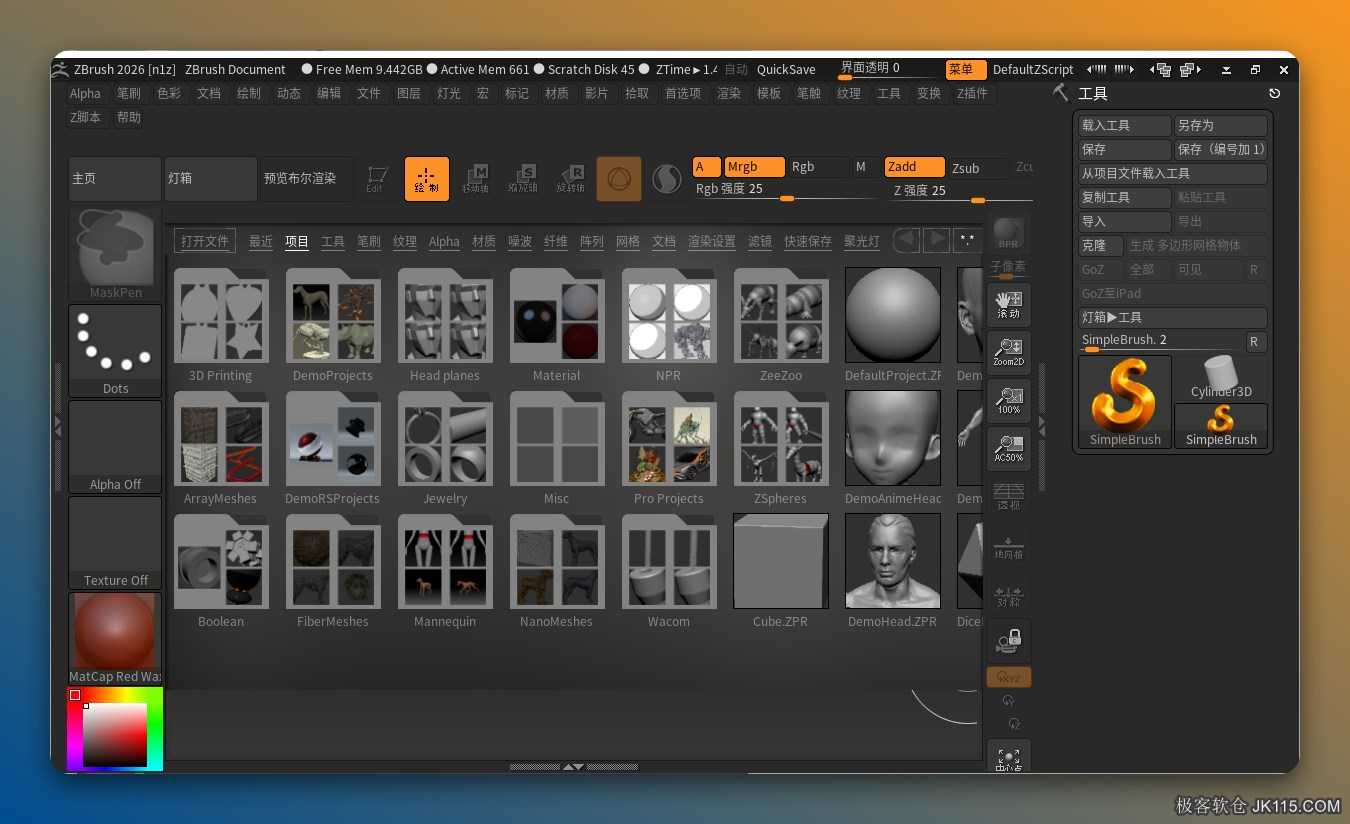The width and height of the screenshot is (1350, 824).
Task: Open the ZSpheres folder
Action: pos(781,449)
